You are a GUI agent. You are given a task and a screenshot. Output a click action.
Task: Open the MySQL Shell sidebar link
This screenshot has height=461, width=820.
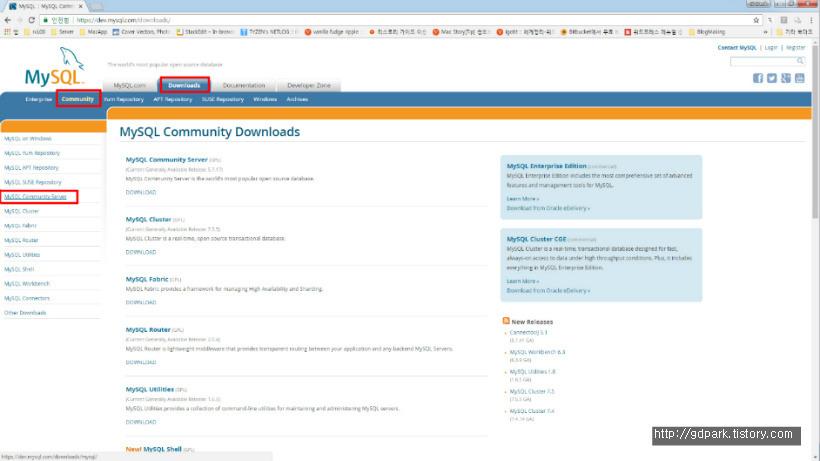pos(19,269)
